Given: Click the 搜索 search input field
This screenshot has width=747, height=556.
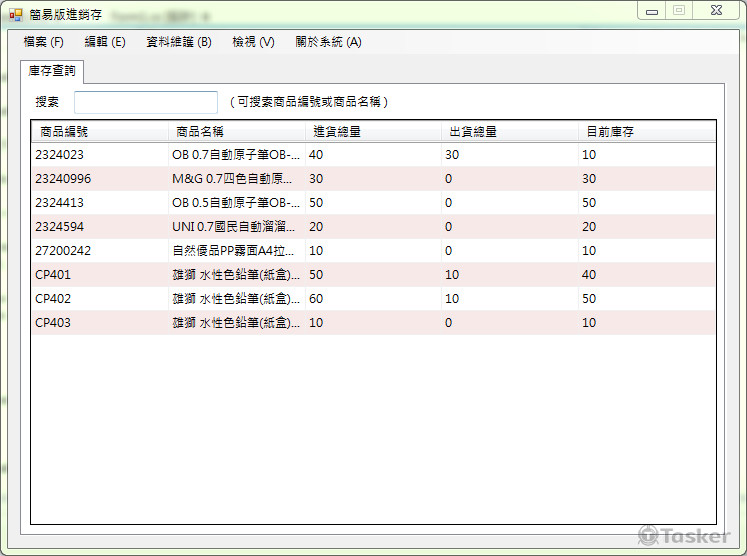Looking at the screenshot, I should click(x=146, y=102).
